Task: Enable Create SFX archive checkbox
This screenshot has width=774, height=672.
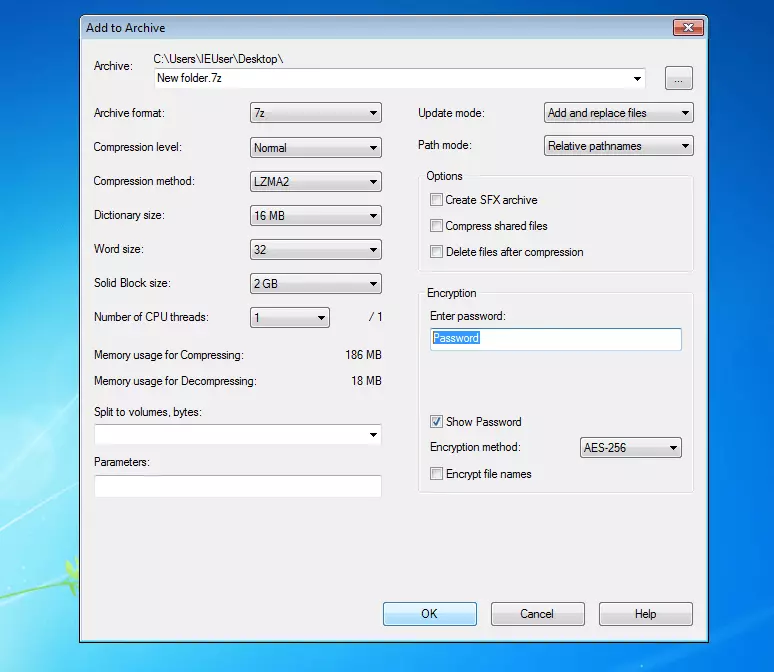Action: coord(436,200)
